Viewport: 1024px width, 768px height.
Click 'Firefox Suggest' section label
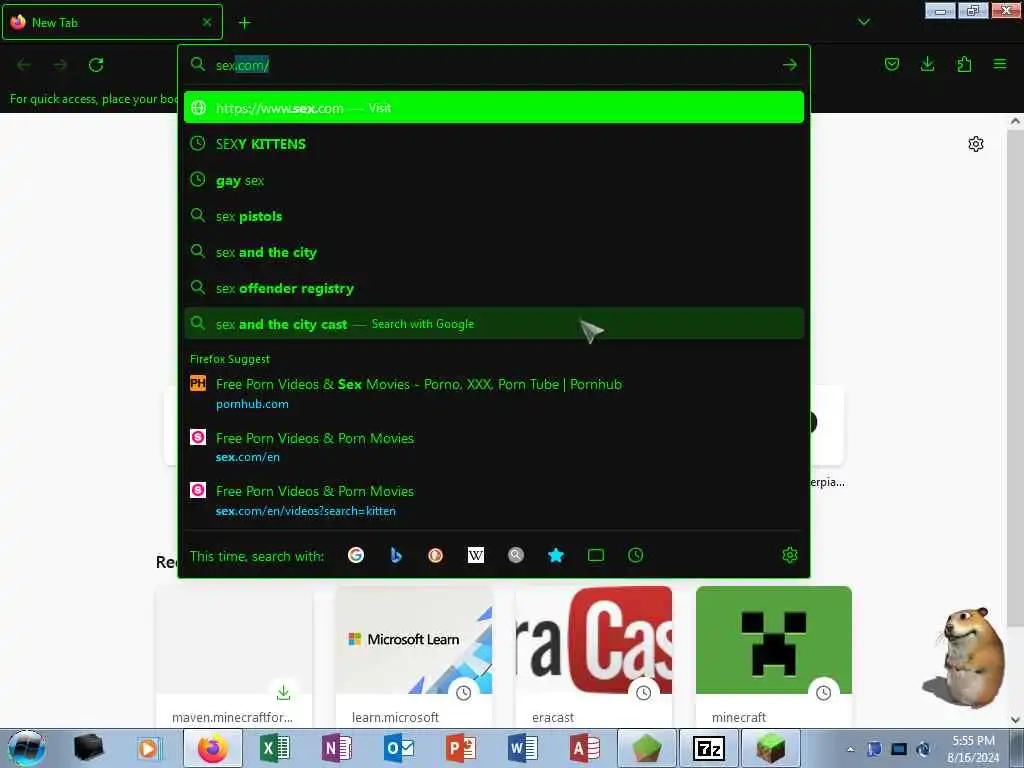230,359
